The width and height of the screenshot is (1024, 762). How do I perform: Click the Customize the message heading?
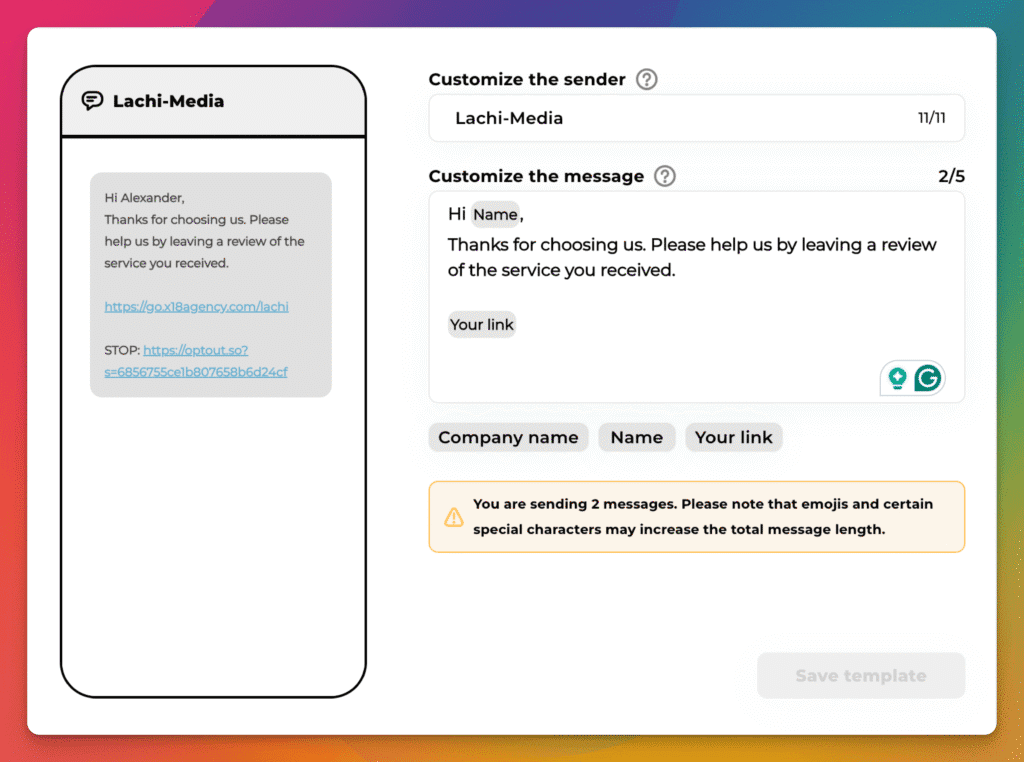pos(536,176)
